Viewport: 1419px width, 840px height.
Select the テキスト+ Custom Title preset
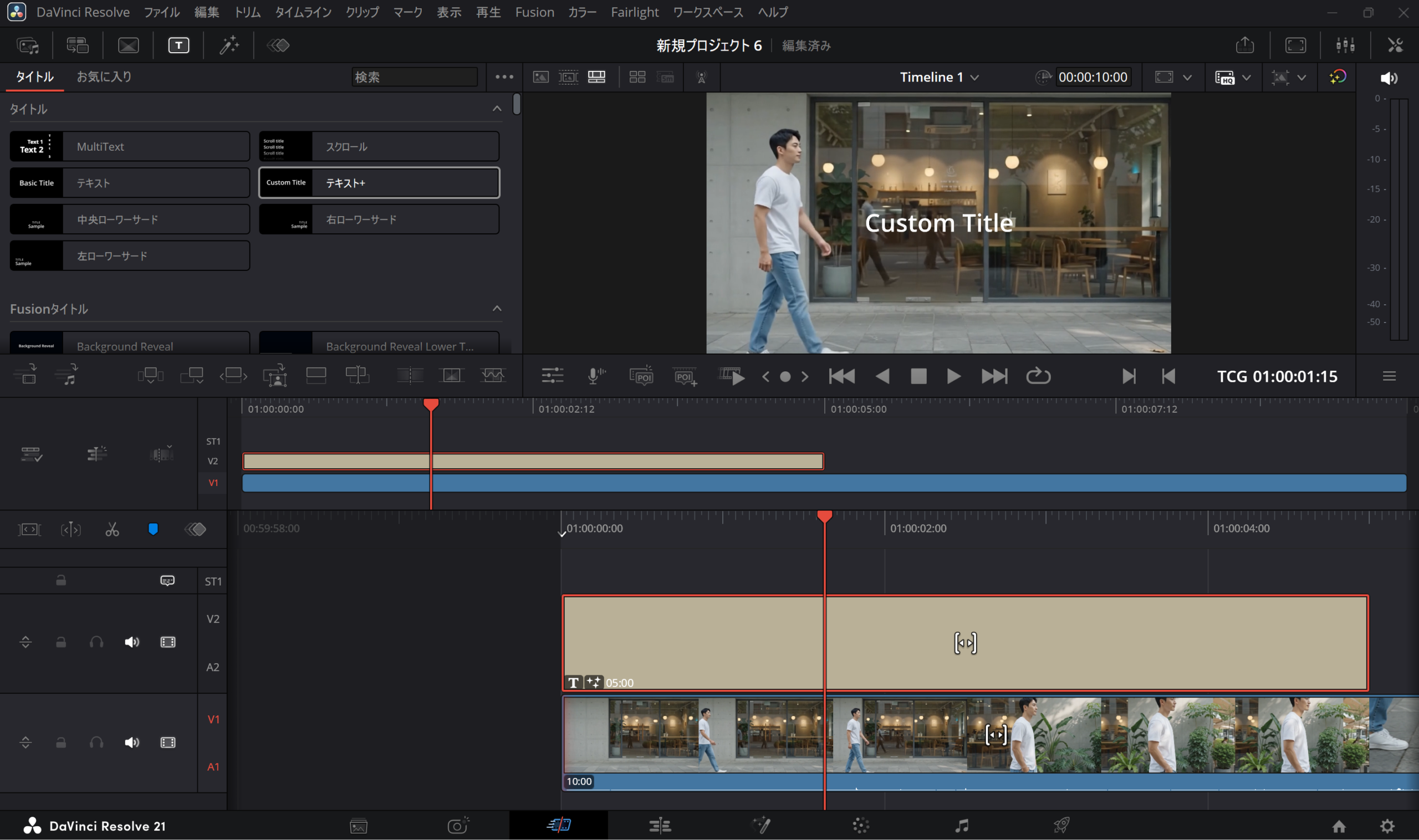[379, 183]
